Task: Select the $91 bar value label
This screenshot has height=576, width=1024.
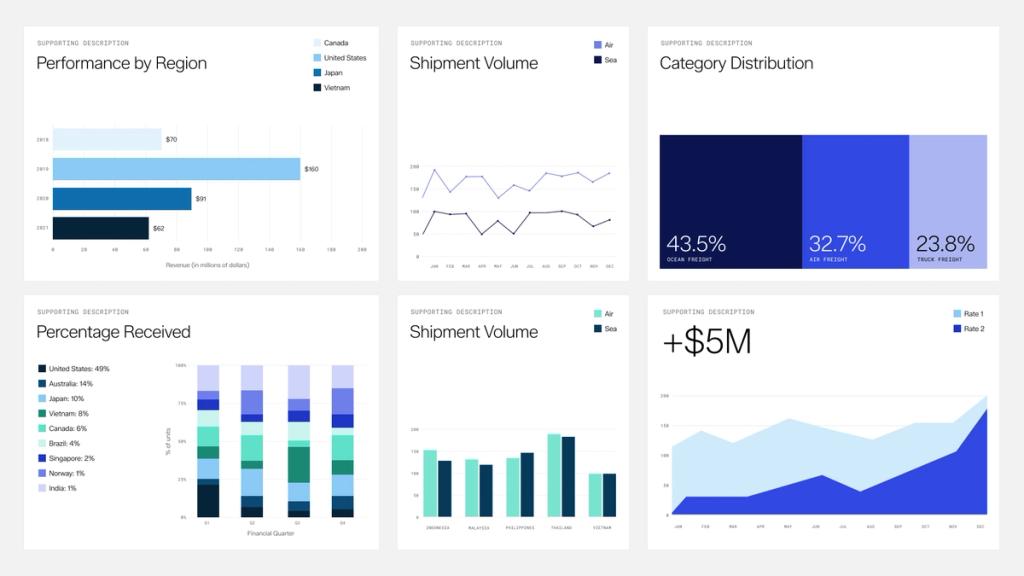Action: [201, 199]
